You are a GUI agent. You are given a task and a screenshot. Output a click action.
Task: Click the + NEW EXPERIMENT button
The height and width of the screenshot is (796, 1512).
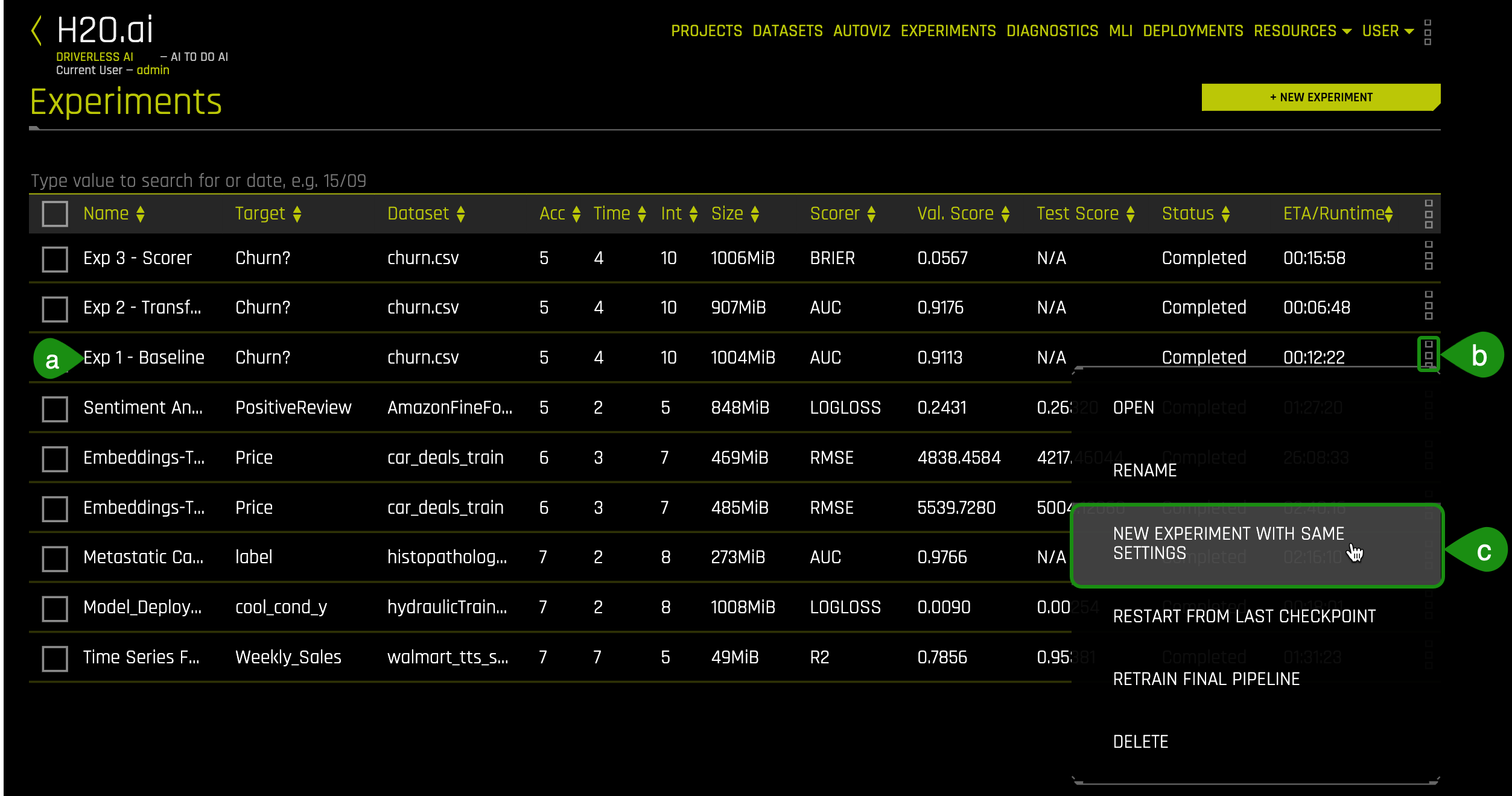(1321, 97)
